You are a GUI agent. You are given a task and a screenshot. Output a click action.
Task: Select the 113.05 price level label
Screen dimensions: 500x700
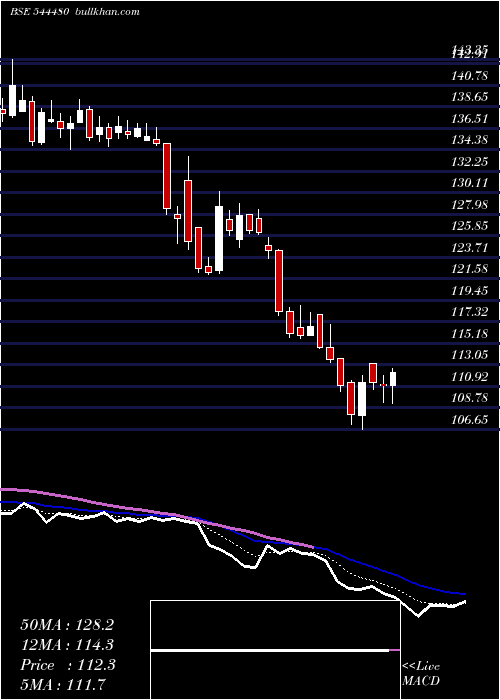(469, 355)
